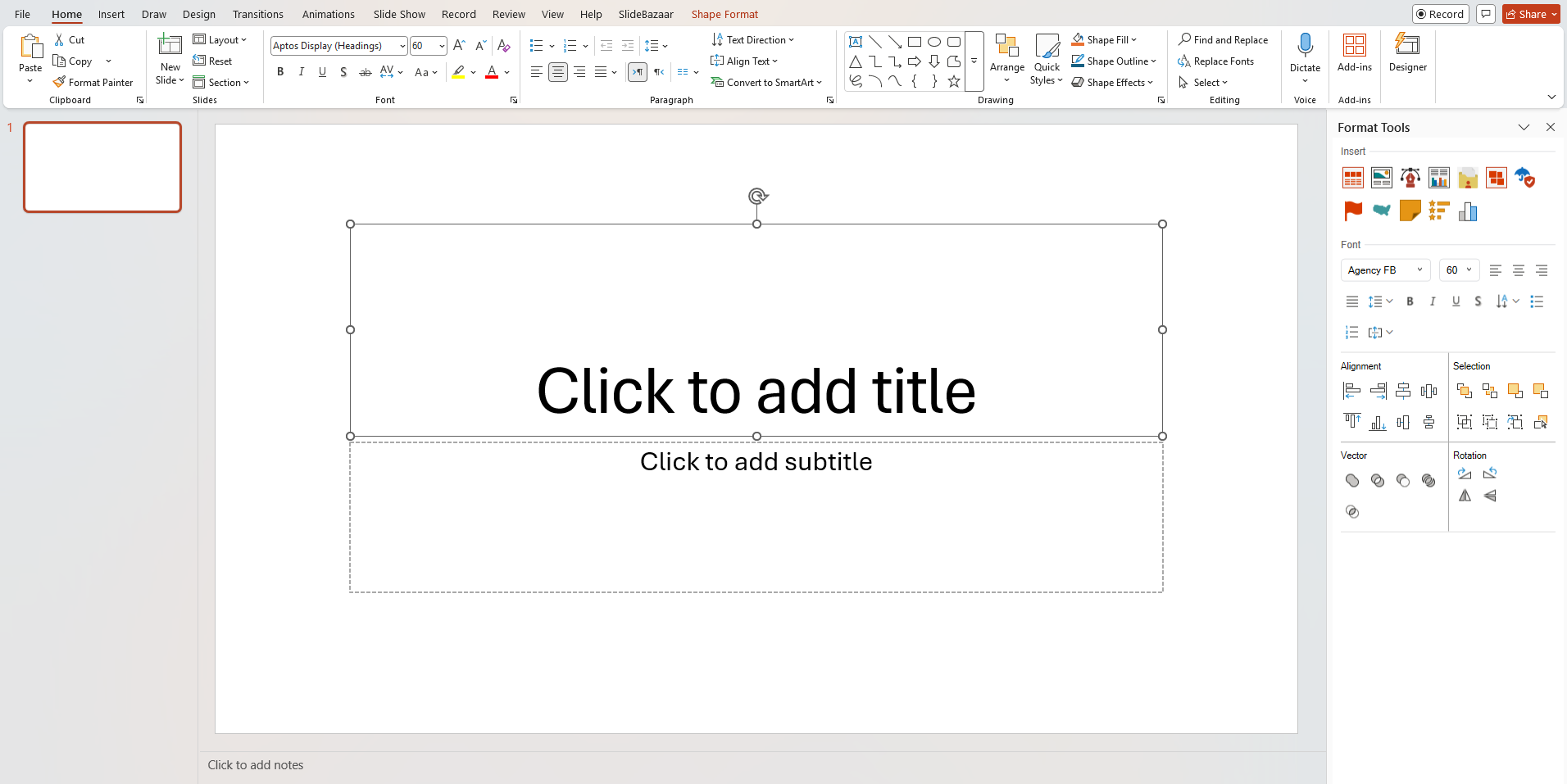Screen dimensions: 1567x784
Task: Click the Share button
Action: point(1531,14)
